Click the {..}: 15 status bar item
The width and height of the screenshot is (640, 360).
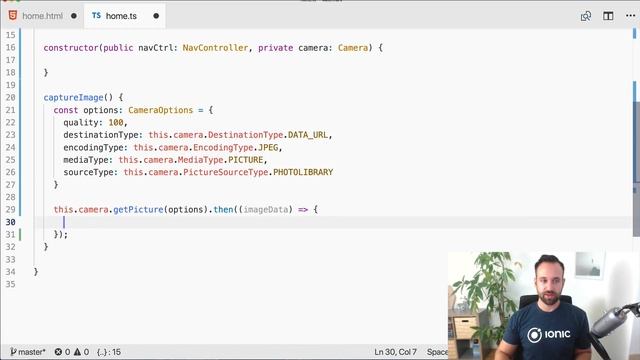pos(109,352)
